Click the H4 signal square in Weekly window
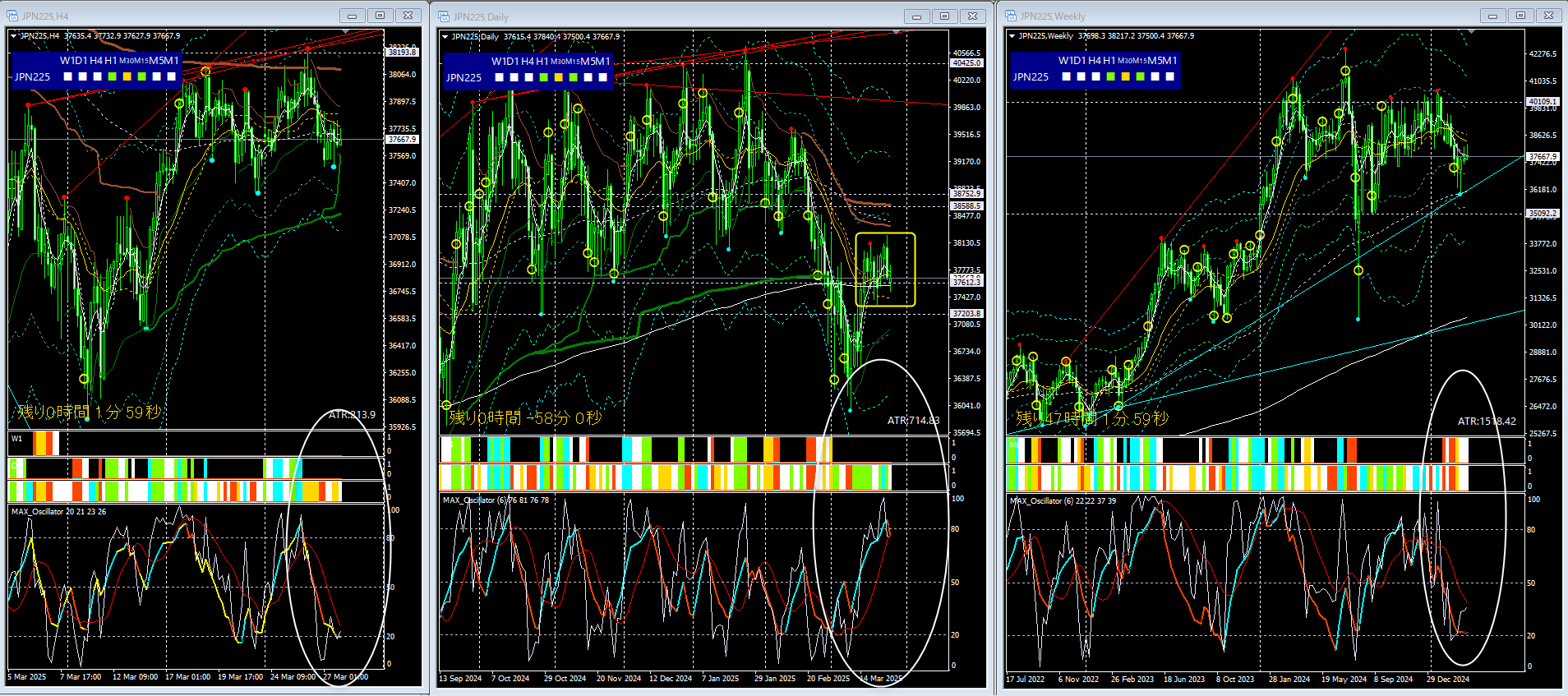1568x696 pixels. click(x=1096, y=76)
